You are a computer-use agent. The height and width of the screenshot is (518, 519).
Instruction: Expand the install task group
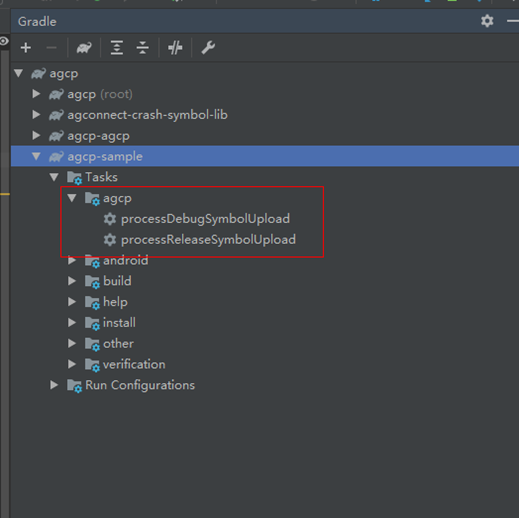pyautogui.click(x=72, y=322)
